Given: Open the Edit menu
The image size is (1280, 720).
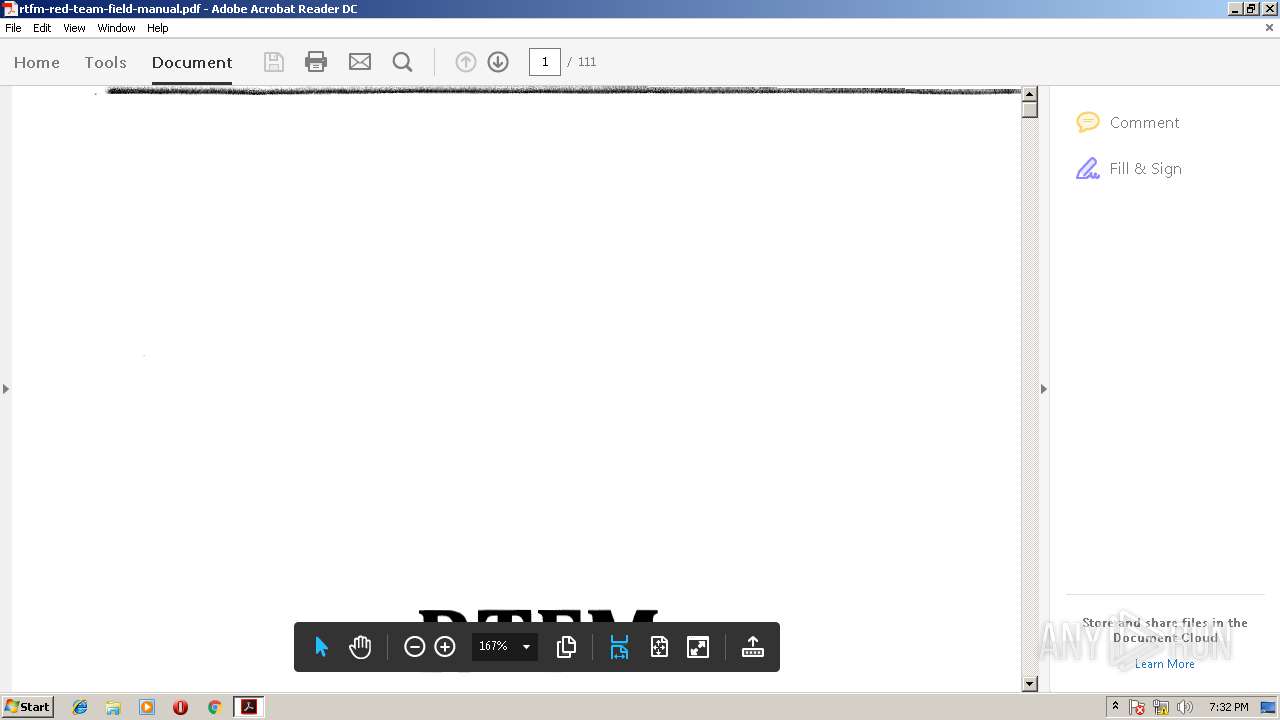Looking at the screenshot, I should pos(42,28).
